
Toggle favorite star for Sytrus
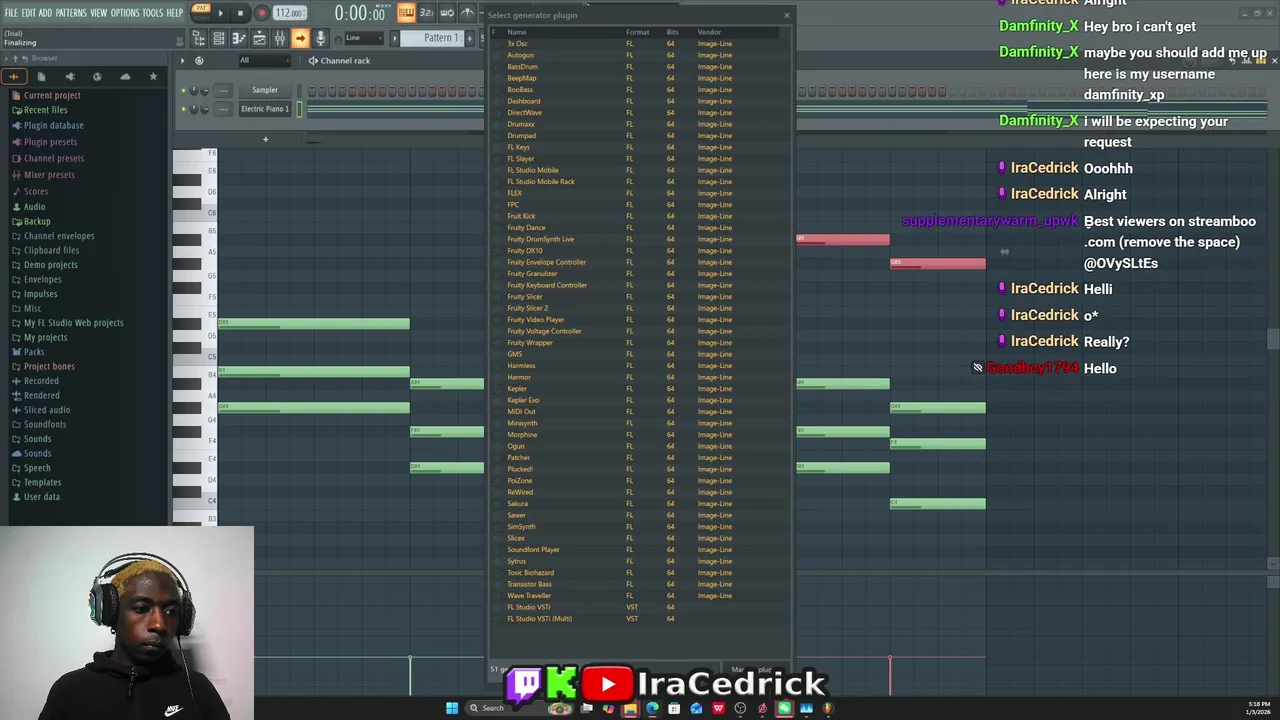495,561
